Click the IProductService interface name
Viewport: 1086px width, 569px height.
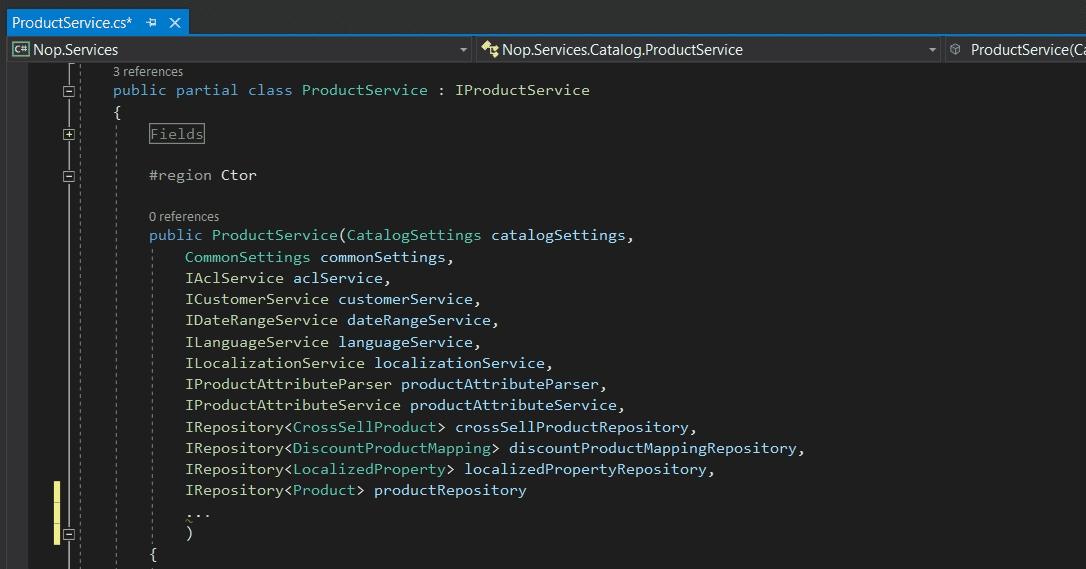[522, 90]
